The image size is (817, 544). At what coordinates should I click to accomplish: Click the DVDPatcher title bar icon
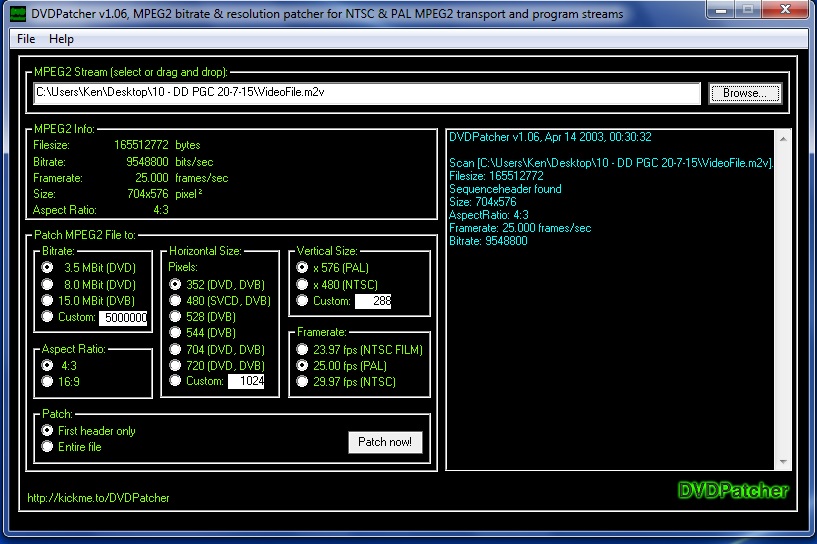point(18,14)
